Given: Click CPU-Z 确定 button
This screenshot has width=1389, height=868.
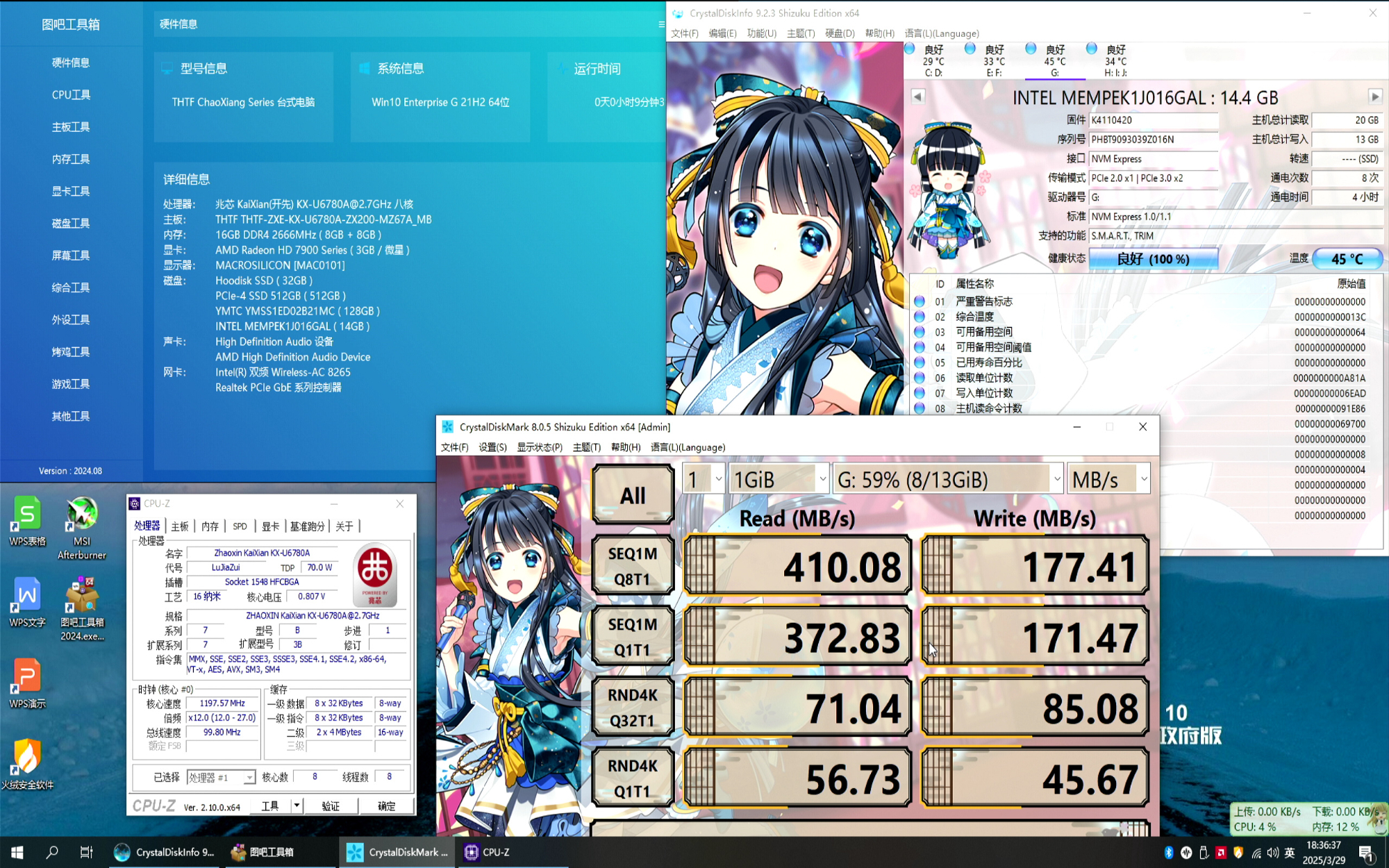Looking at the screenshot, I should tap(386, 806).
